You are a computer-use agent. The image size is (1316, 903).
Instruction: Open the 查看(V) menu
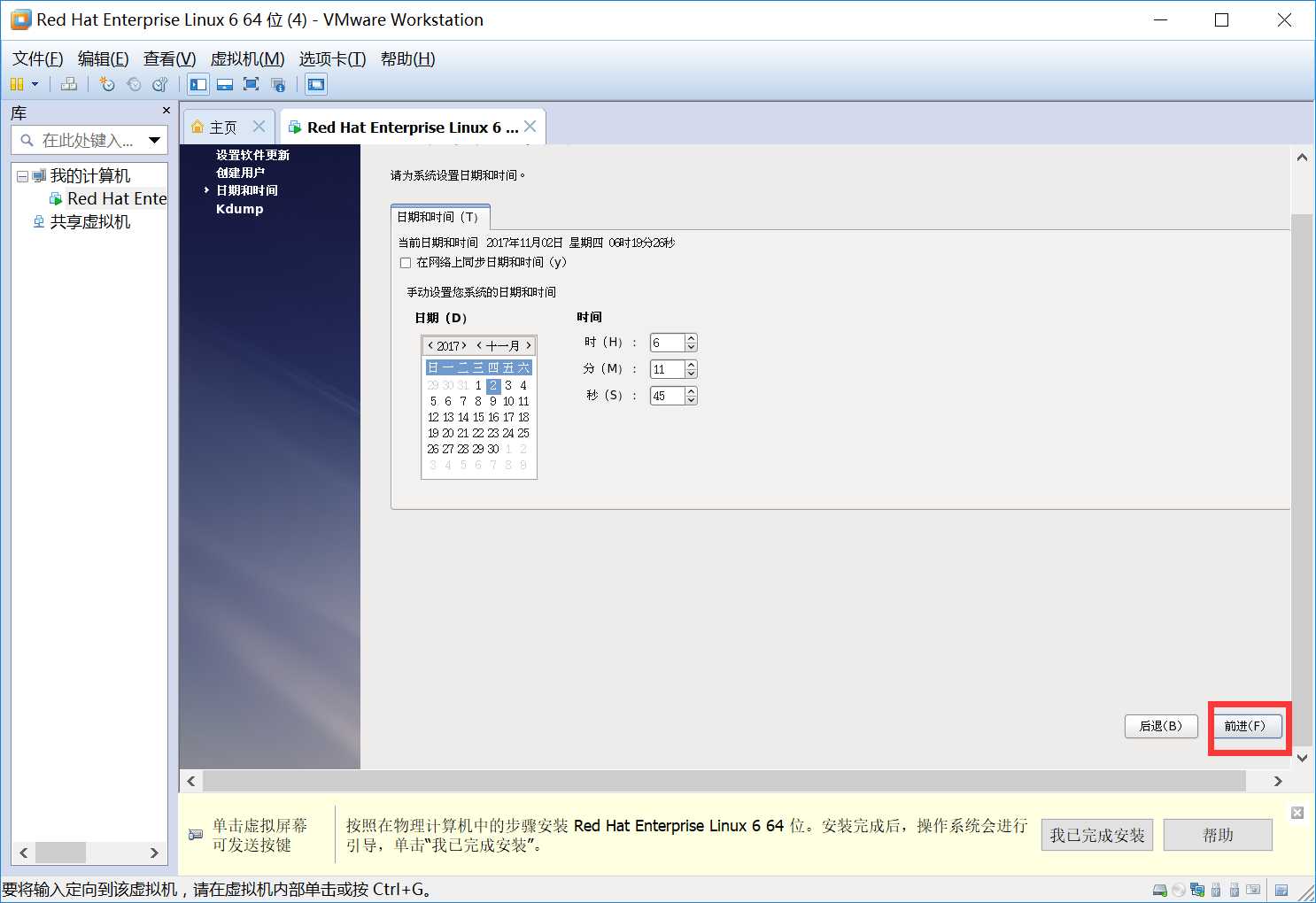169,58
